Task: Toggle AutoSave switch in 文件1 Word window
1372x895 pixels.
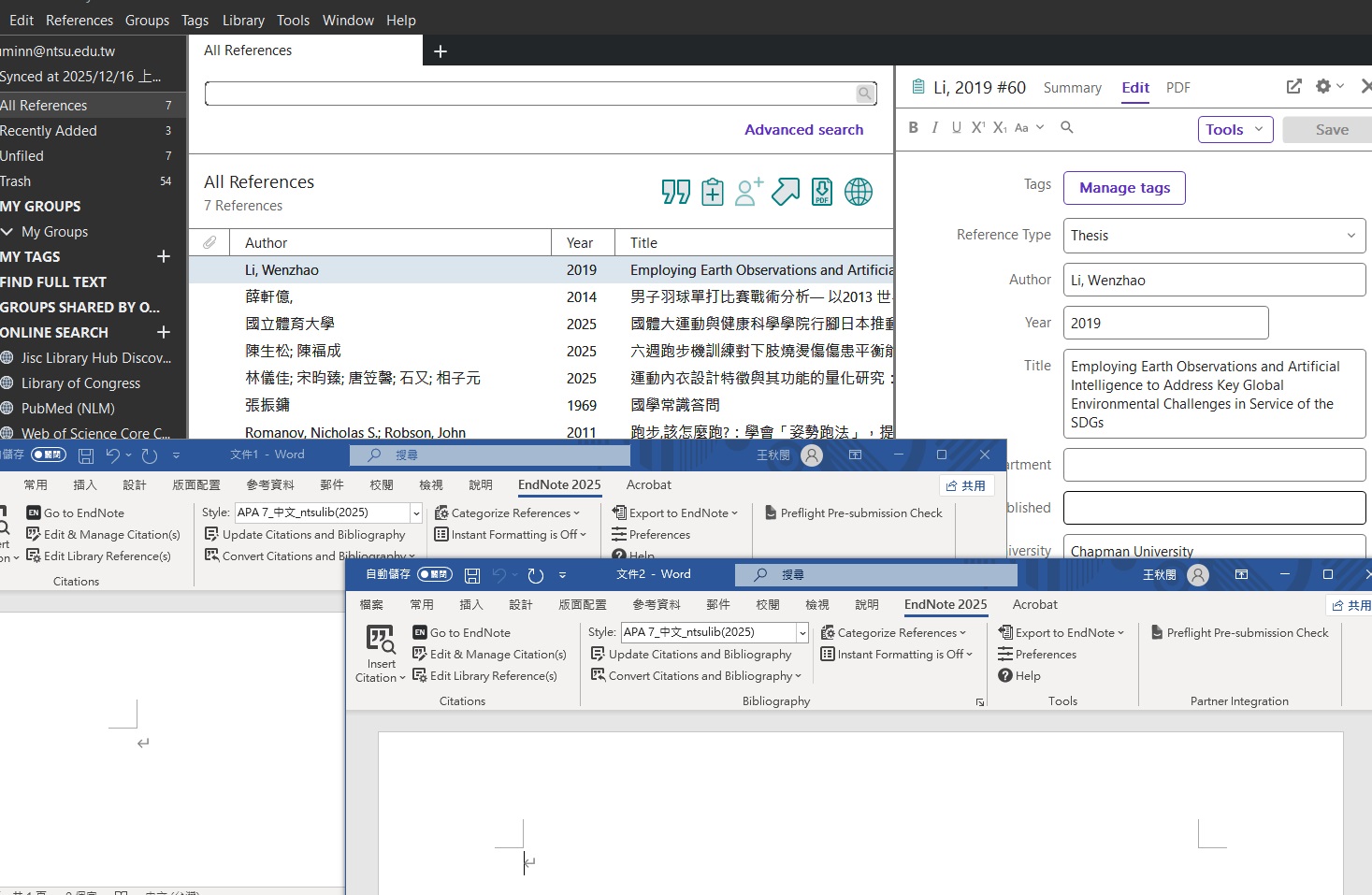Action: click(x=49, y=455)
